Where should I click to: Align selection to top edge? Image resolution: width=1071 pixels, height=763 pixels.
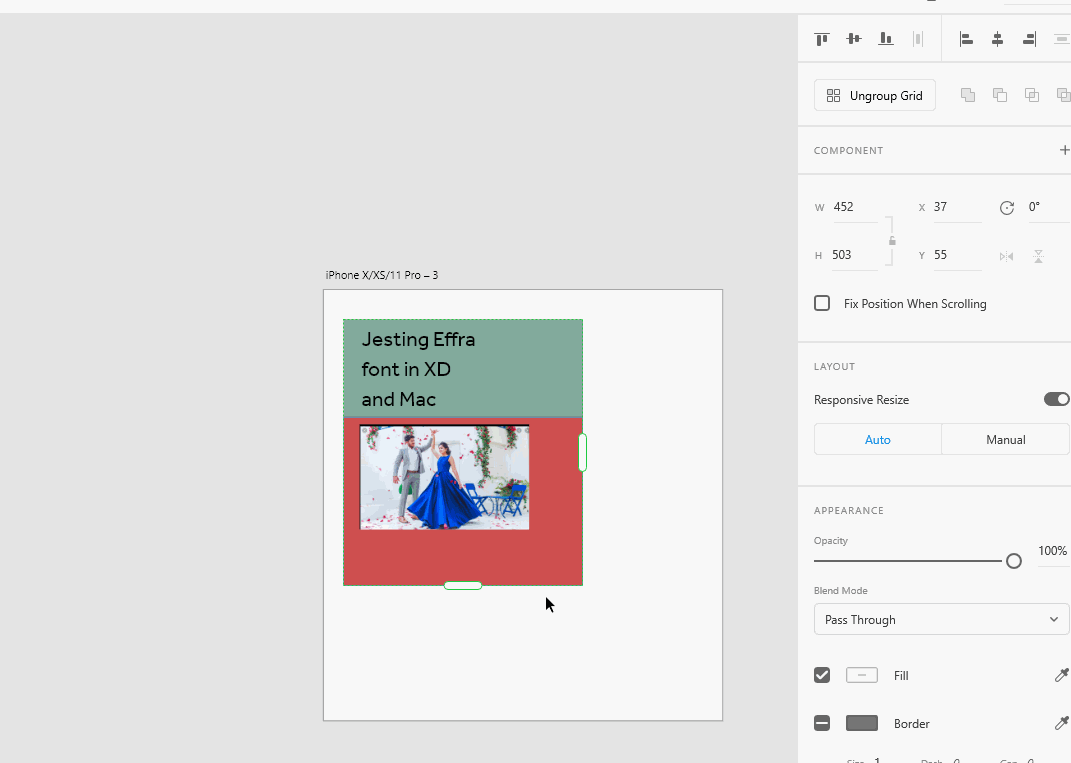coord(822,39)
